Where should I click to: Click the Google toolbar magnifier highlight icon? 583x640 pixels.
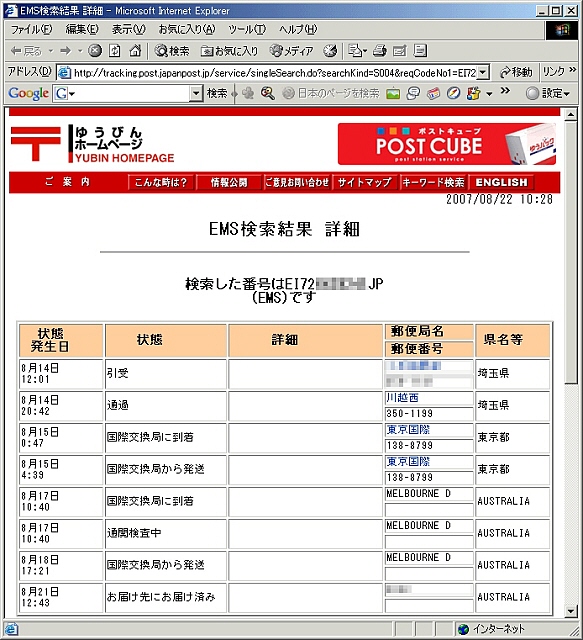[x=267, y=93]
